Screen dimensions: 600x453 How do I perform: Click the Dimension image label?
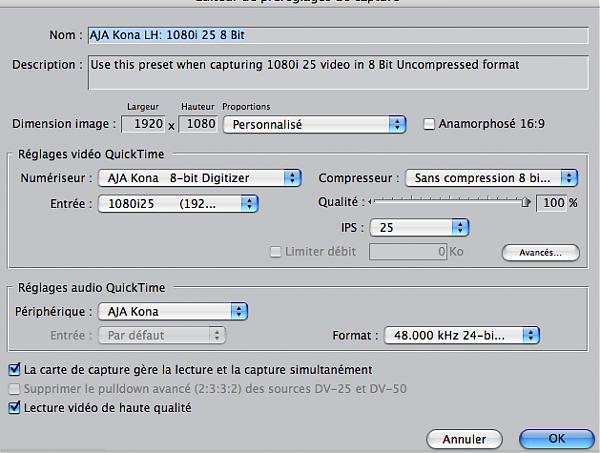pos(64,124)
